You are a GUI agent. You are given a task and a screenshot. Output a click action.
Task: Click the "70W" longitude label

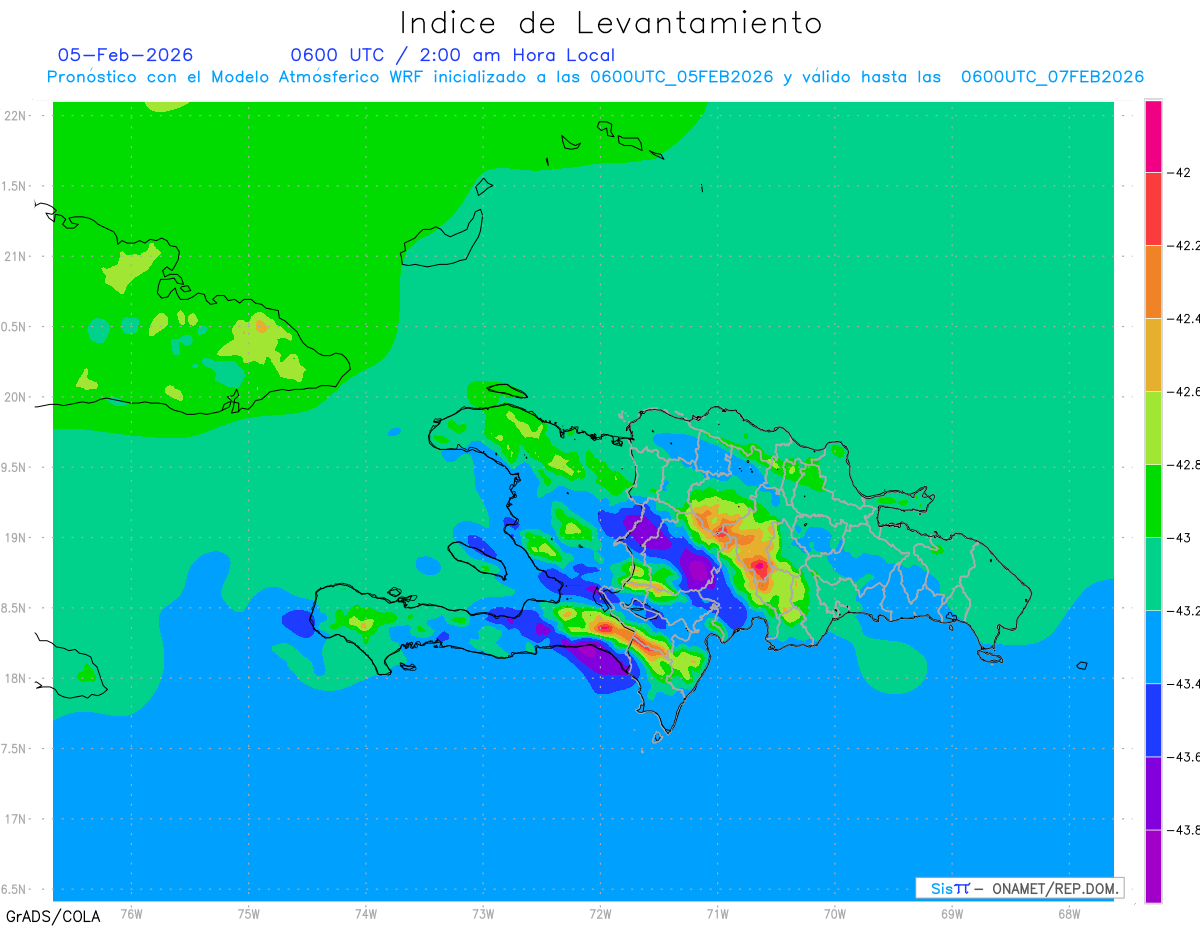(835, 913)
